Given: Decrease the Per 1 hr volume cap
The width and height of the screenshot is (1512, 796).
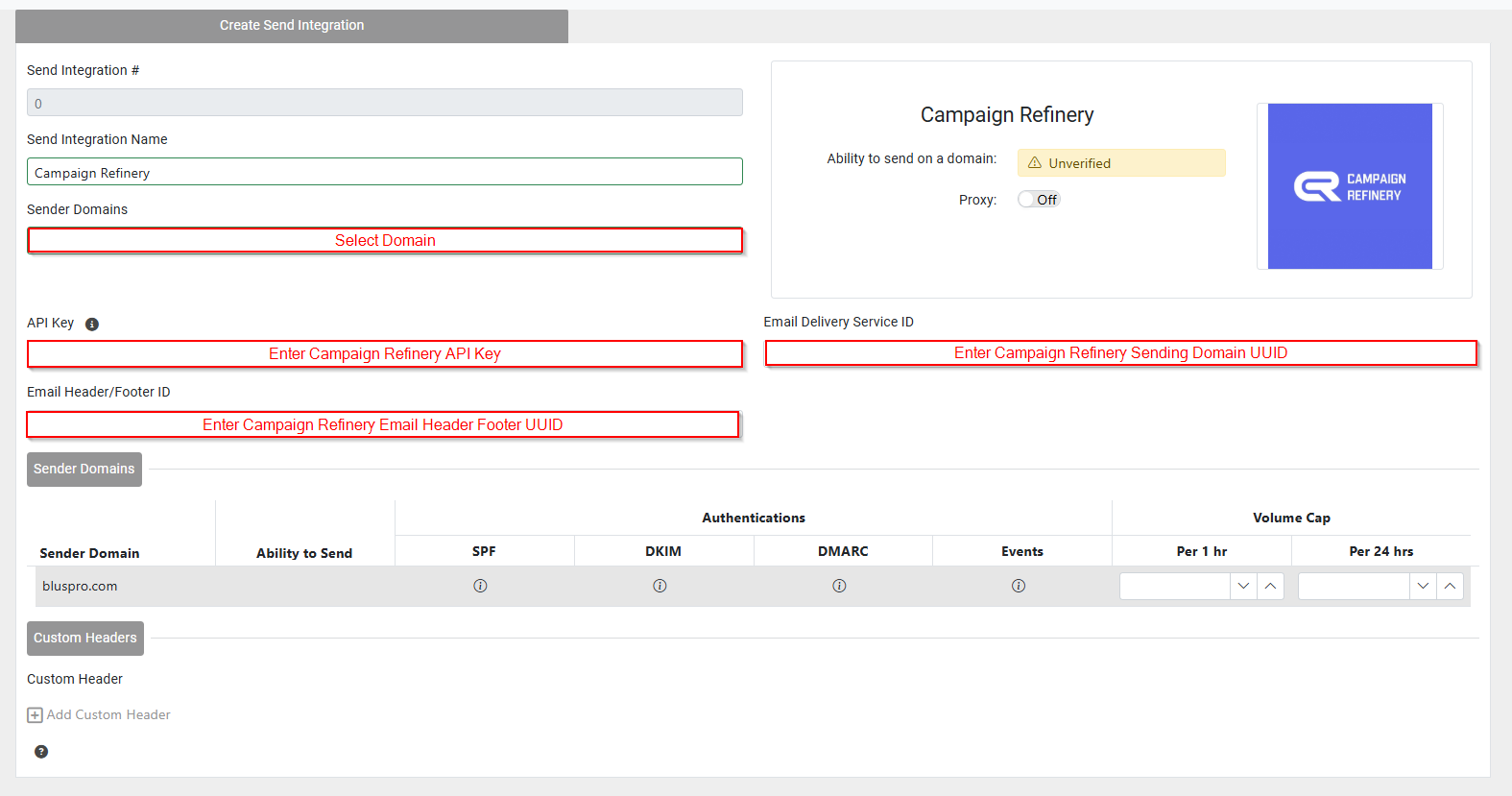Looking at the screenshot, I should [x=1244, y=586].
